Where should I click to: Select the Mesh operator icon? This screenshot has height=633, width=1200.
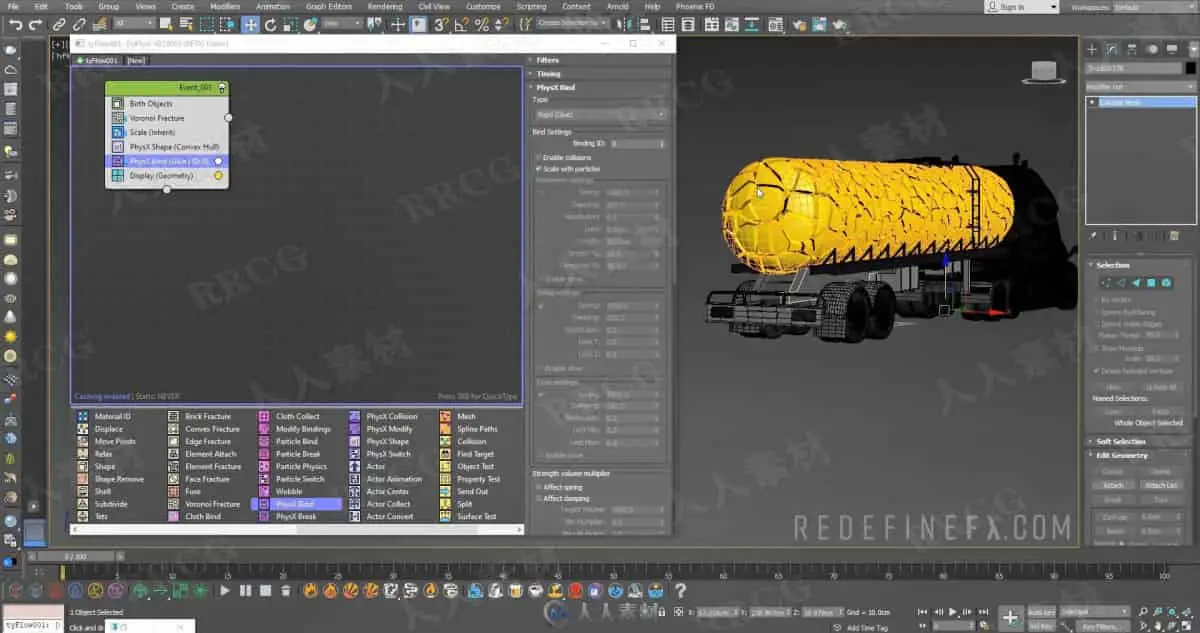[x=446, y=416]
